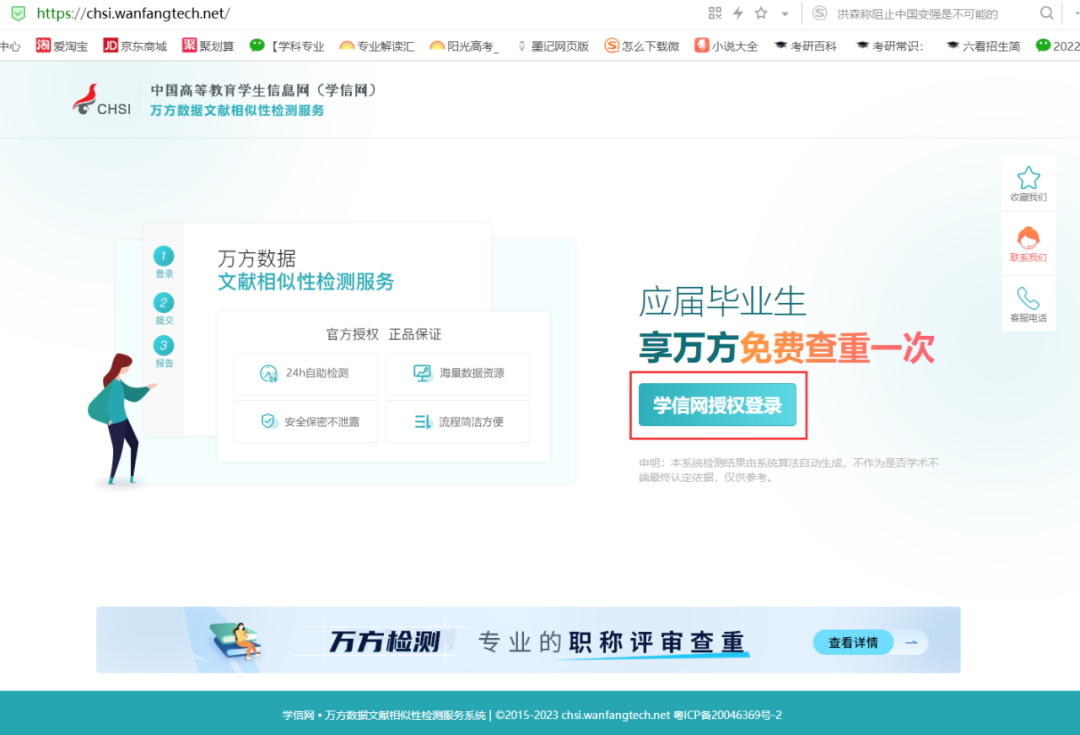Click 中国高等教育学生信息网 header title
The image size is (1080, 735).
pos(264,90)
